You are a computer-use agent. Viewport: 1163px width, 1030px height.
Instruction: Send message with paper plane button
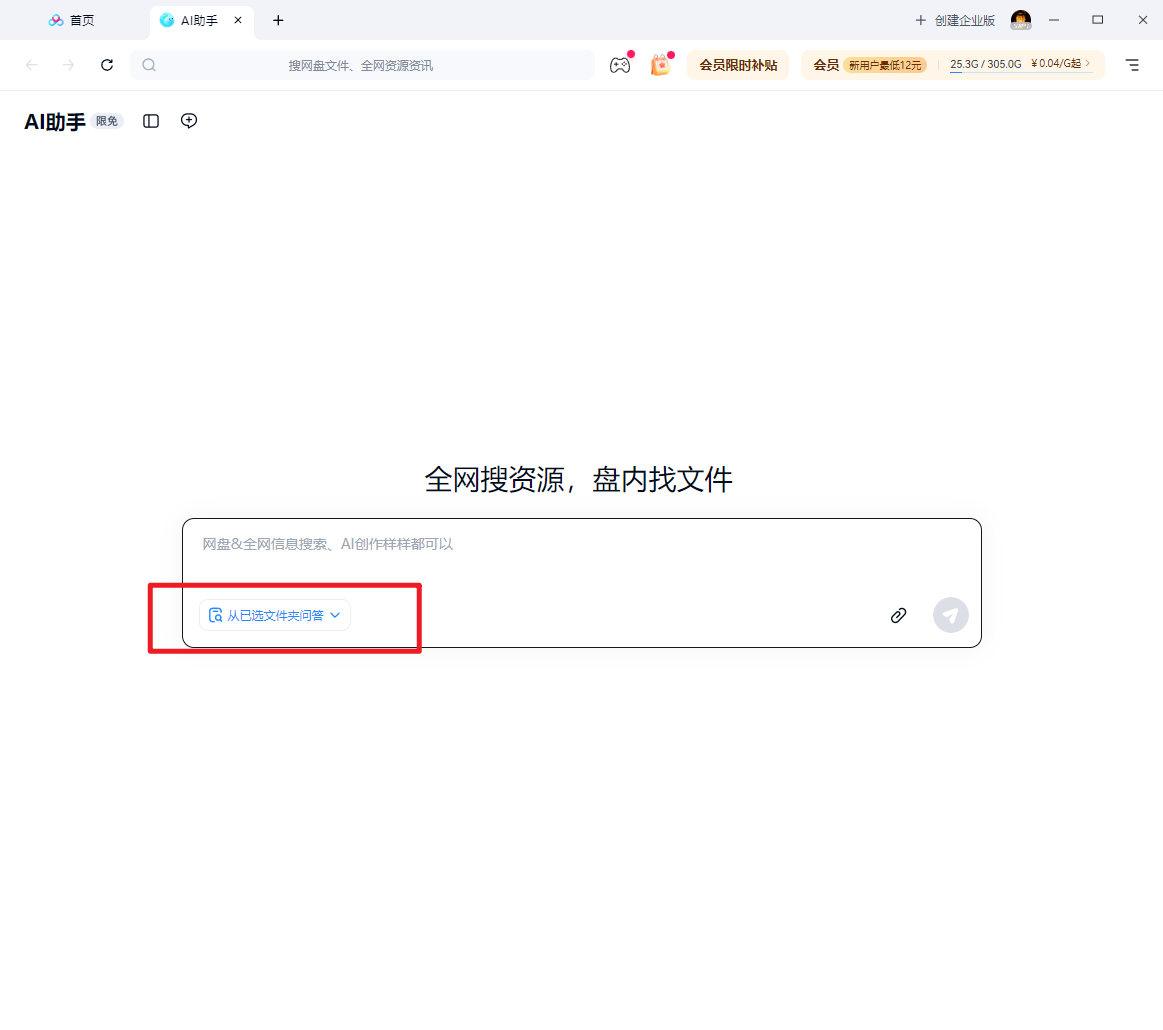tap(951, 615)
